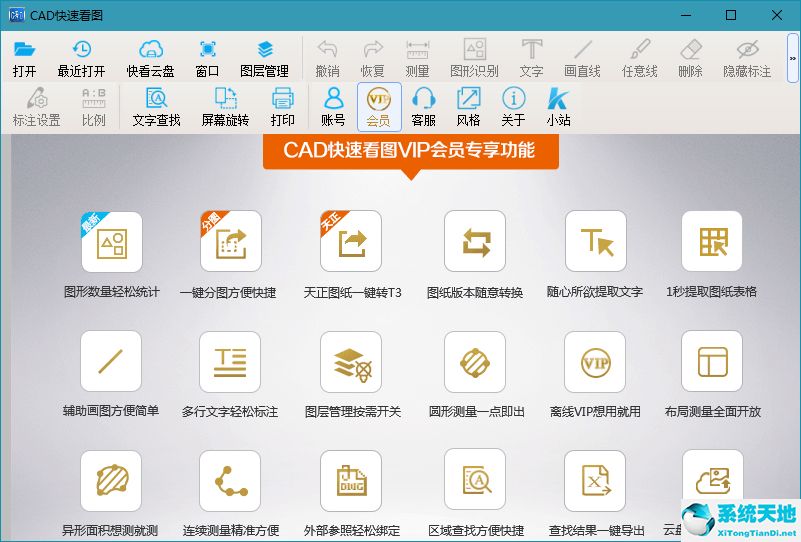Select the 测量 measure tool

click(x=417, y=58)
